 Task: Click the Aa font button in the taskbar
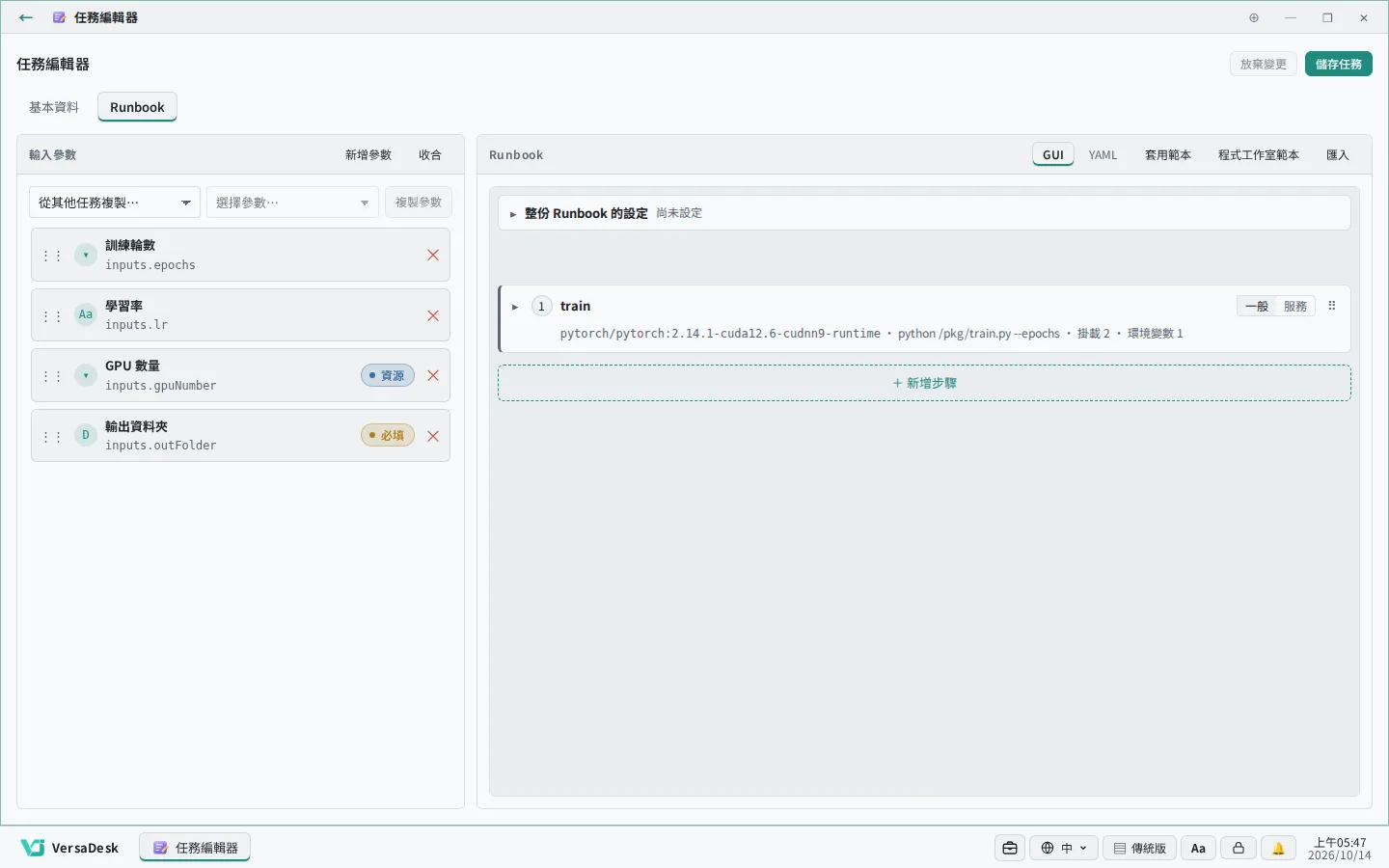point(1198,848)
